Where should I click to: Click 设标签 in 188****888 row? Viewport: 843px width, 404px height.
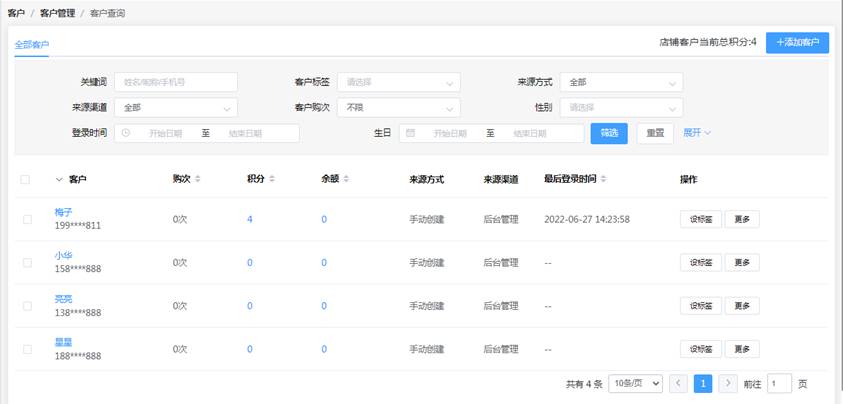pyautogui.click(x=701, y=349)
